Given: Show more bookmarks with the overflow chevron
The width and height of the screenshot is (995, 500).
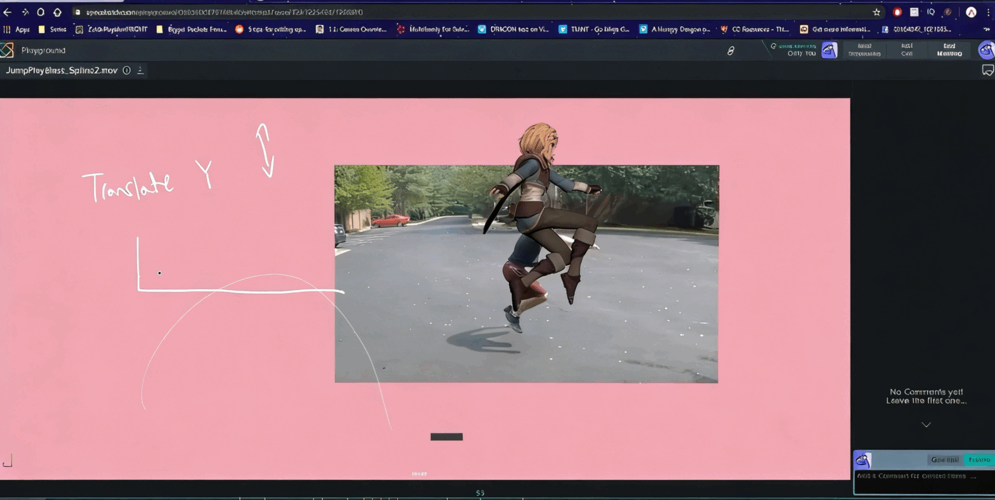Looking at the screenshot, I should click(987, 30).
